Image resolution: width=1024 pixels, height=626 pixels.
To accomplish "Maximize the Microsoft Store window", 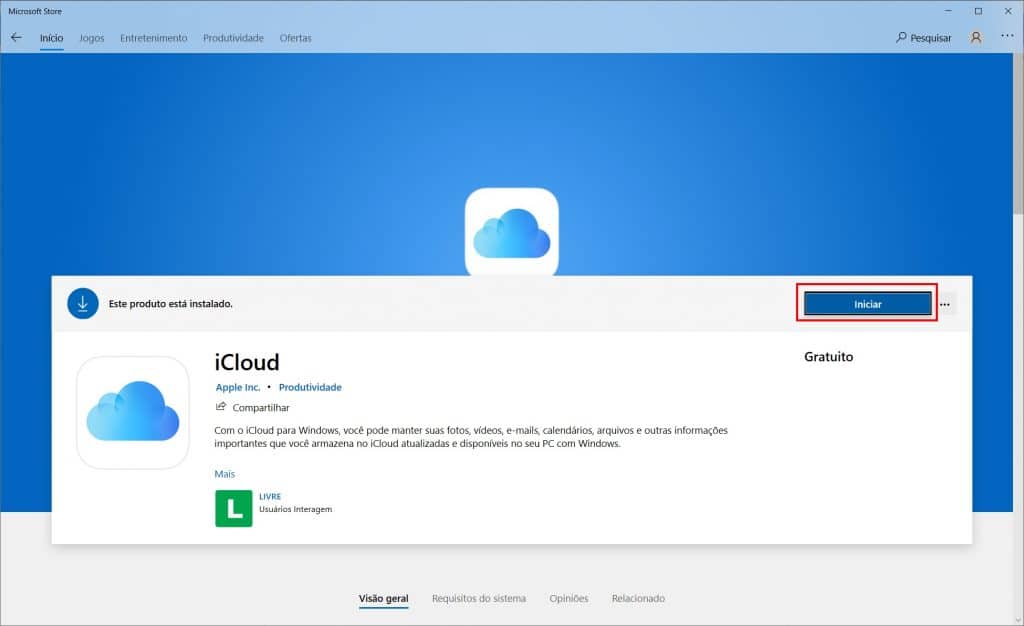I will [x=978, y=11].
